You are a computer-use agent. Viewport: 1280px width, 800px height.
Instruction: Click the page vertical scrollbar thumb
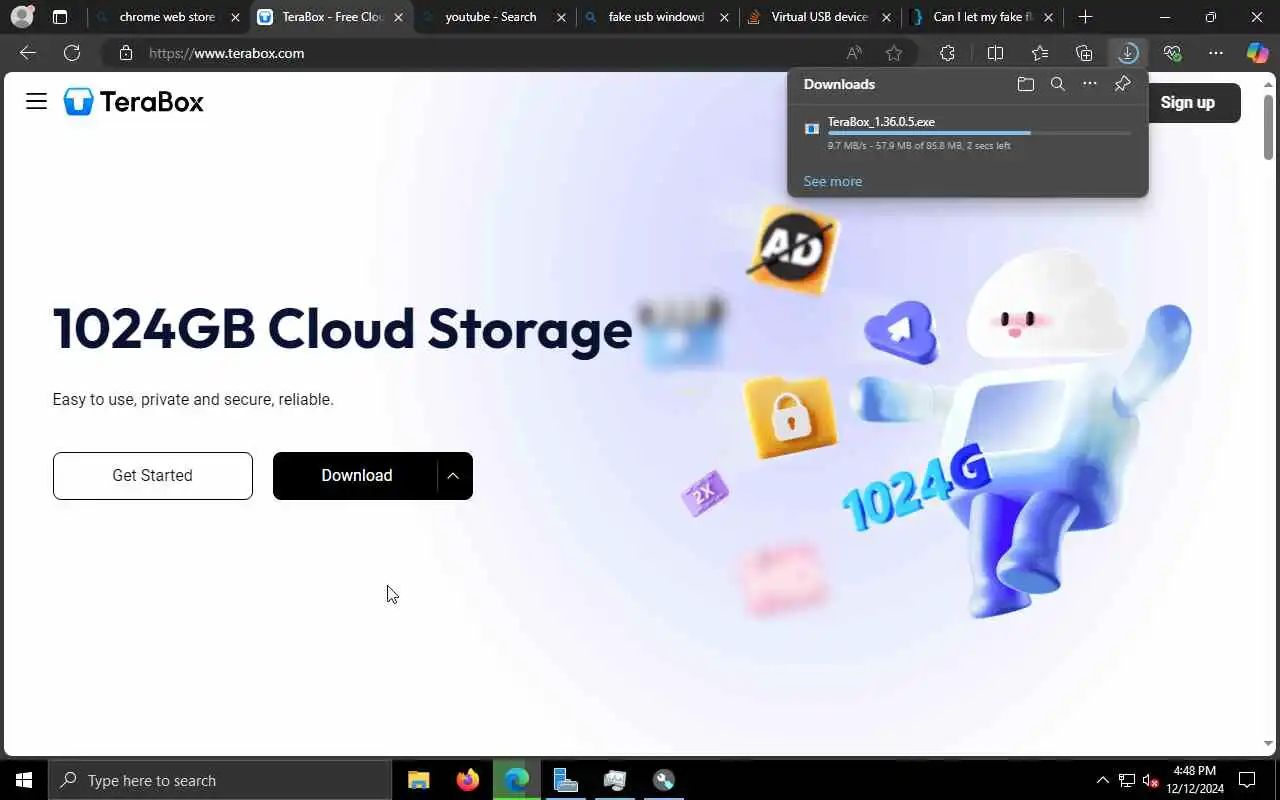1268,127
